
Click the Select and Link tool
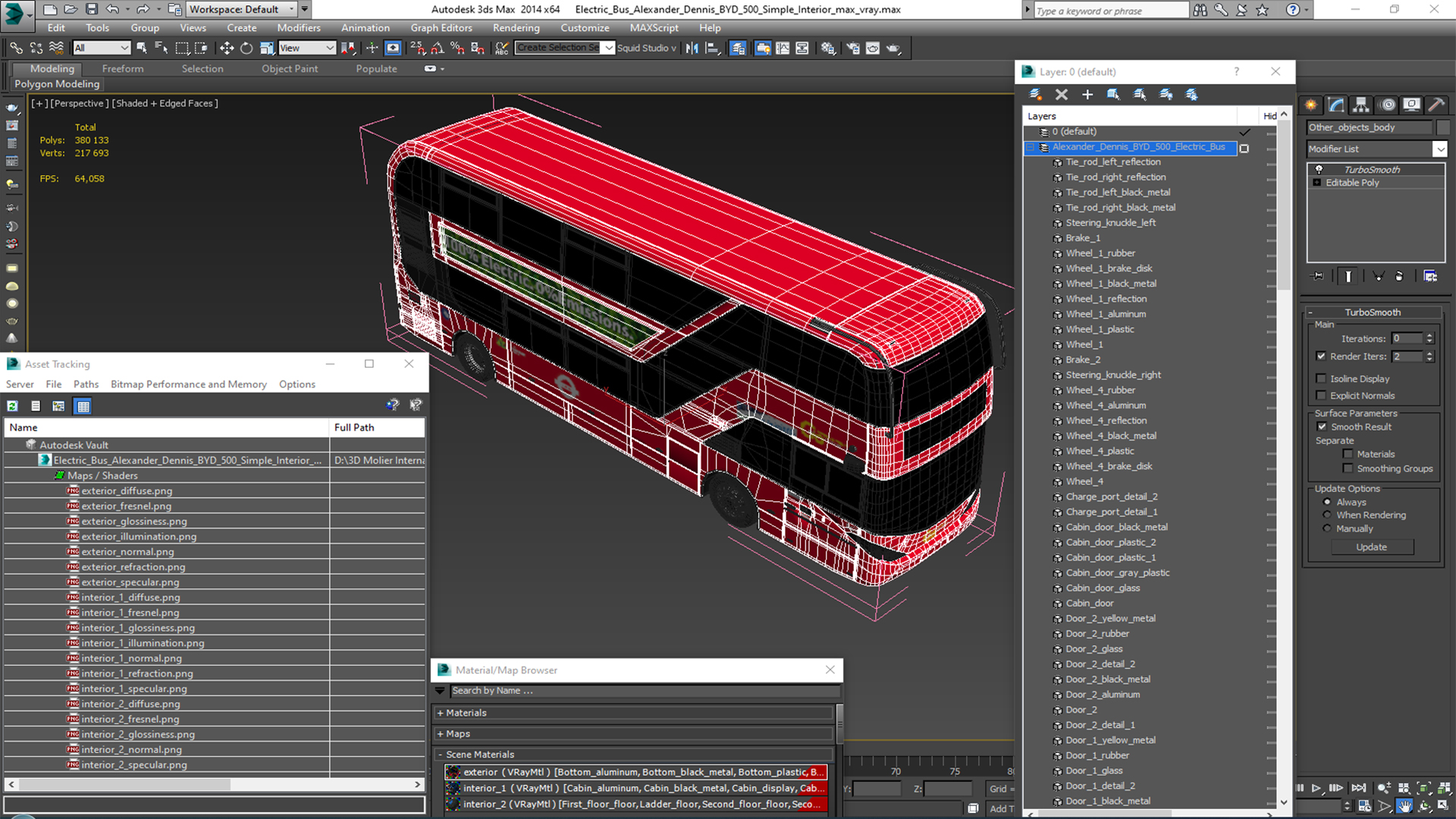click(x=16, y=48)
